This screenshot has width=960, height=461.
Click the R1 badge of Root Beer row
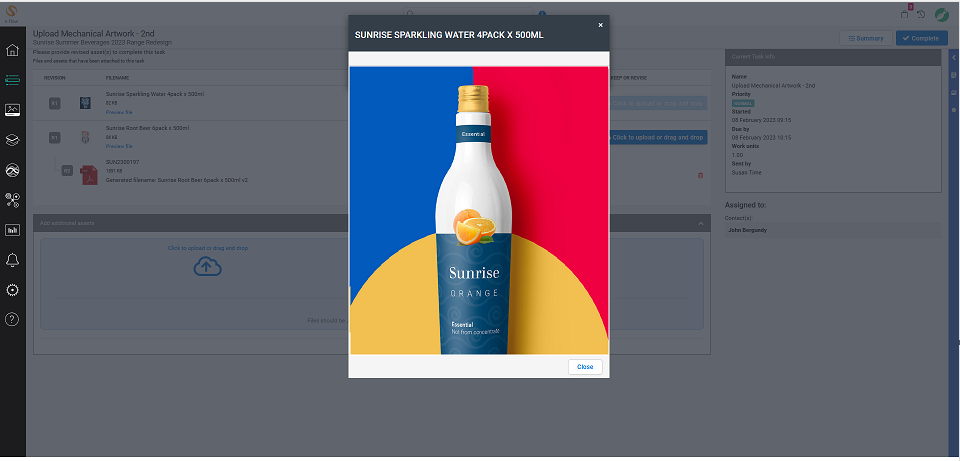click(x=54, y=138)
